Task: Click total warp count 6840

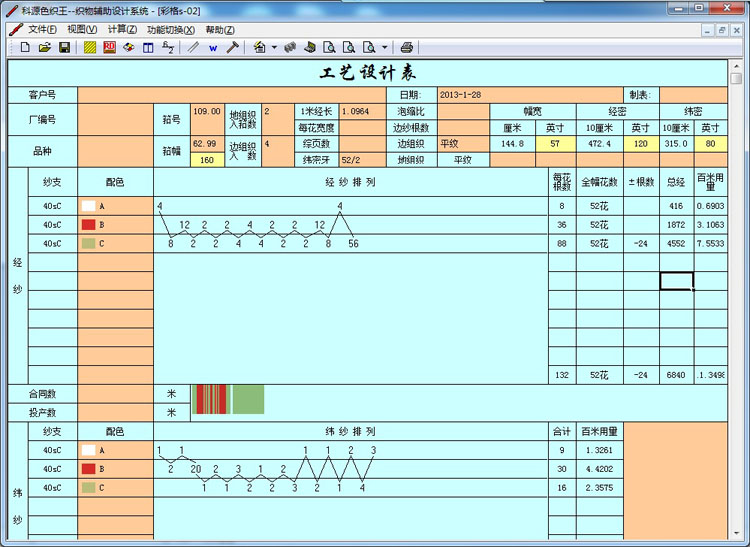Action: coord(676,375)
